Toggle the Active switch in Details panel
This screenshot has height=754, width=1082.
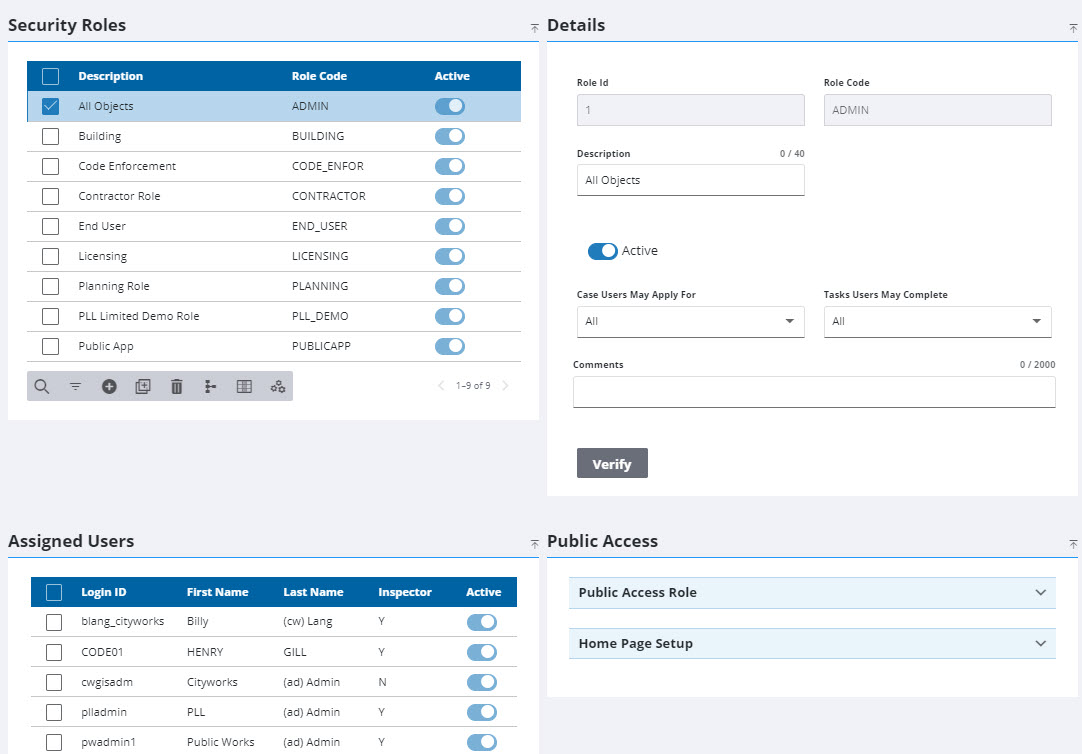[x=602, y=251]
